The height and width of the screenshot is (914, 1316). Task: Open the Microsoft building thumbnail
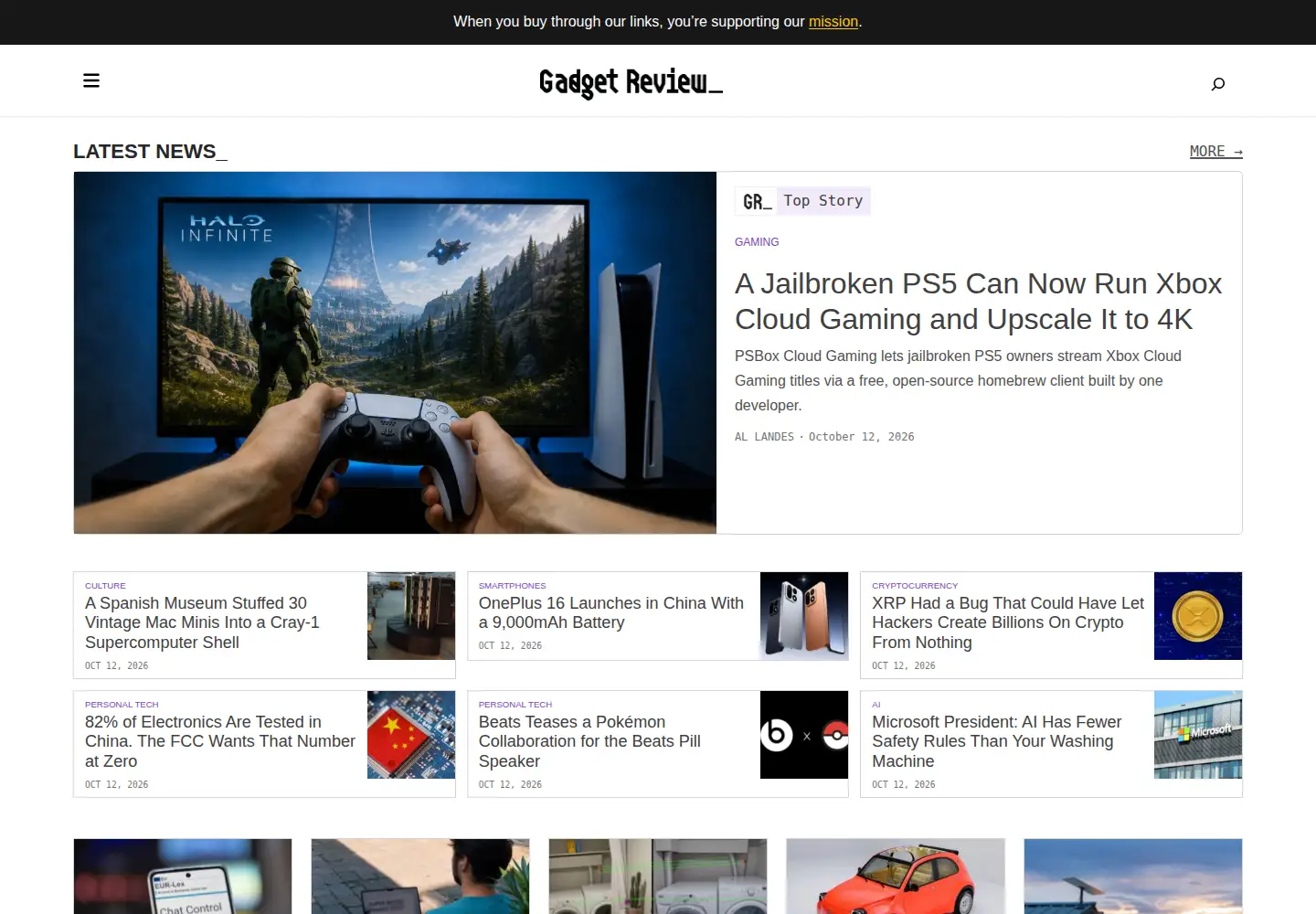1198,735
